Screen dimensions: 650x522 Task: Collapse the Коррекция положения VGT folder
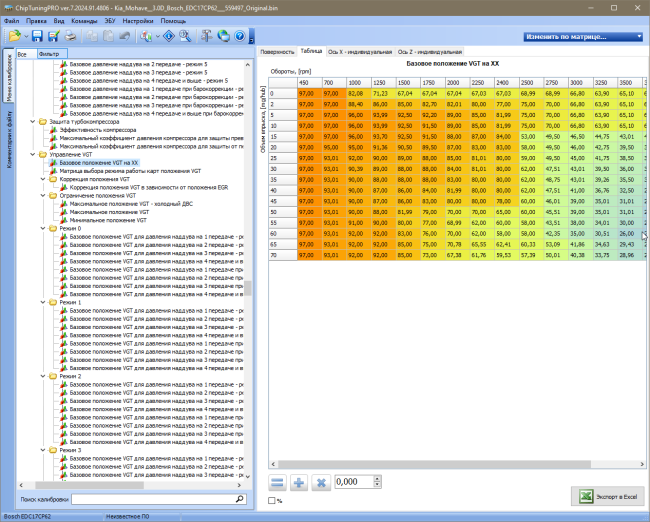click(43, 179)
